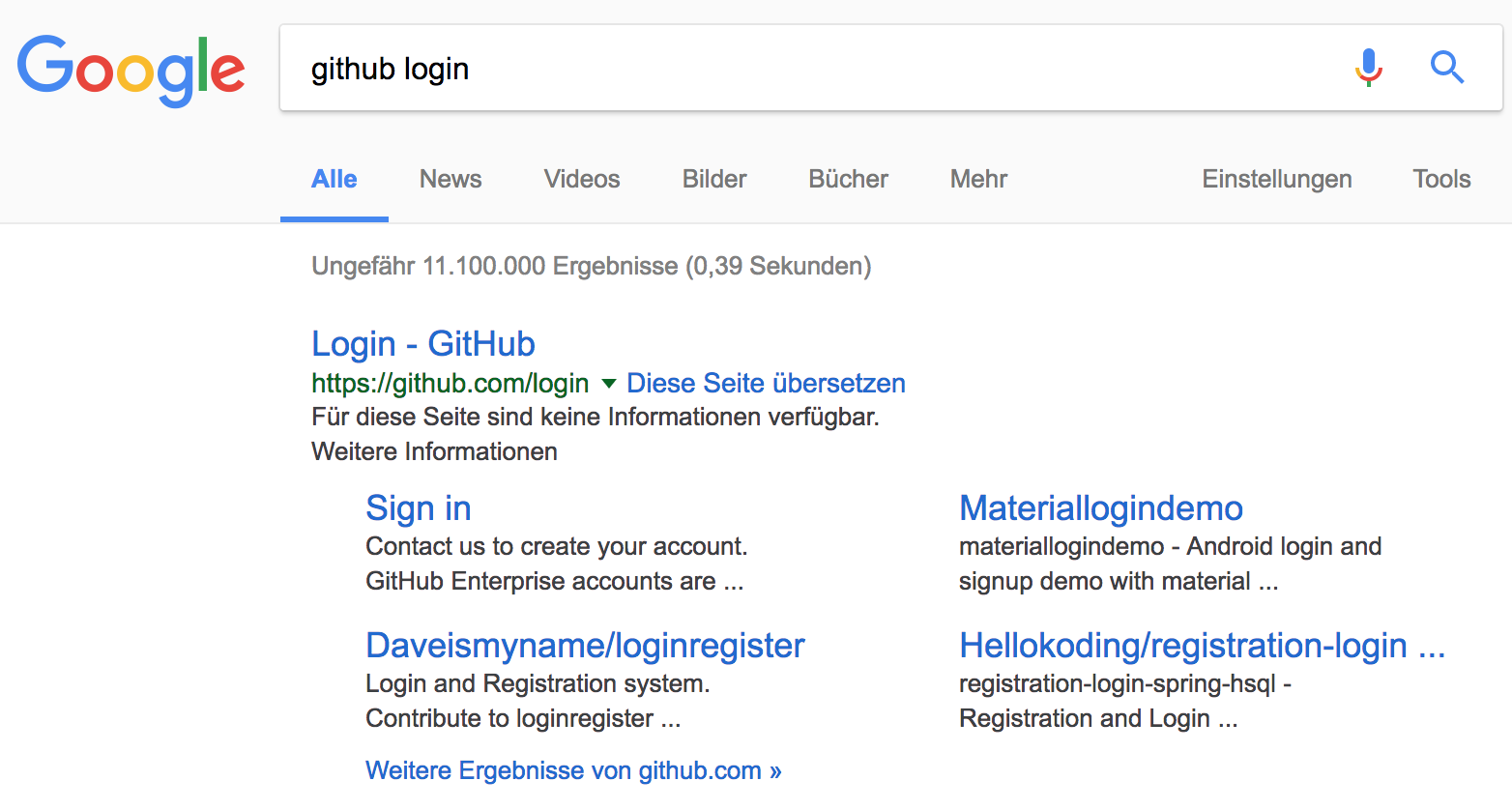Open Einstellungen
1512x810 pixels.
pyautogui.click(x=1276, y=179)
